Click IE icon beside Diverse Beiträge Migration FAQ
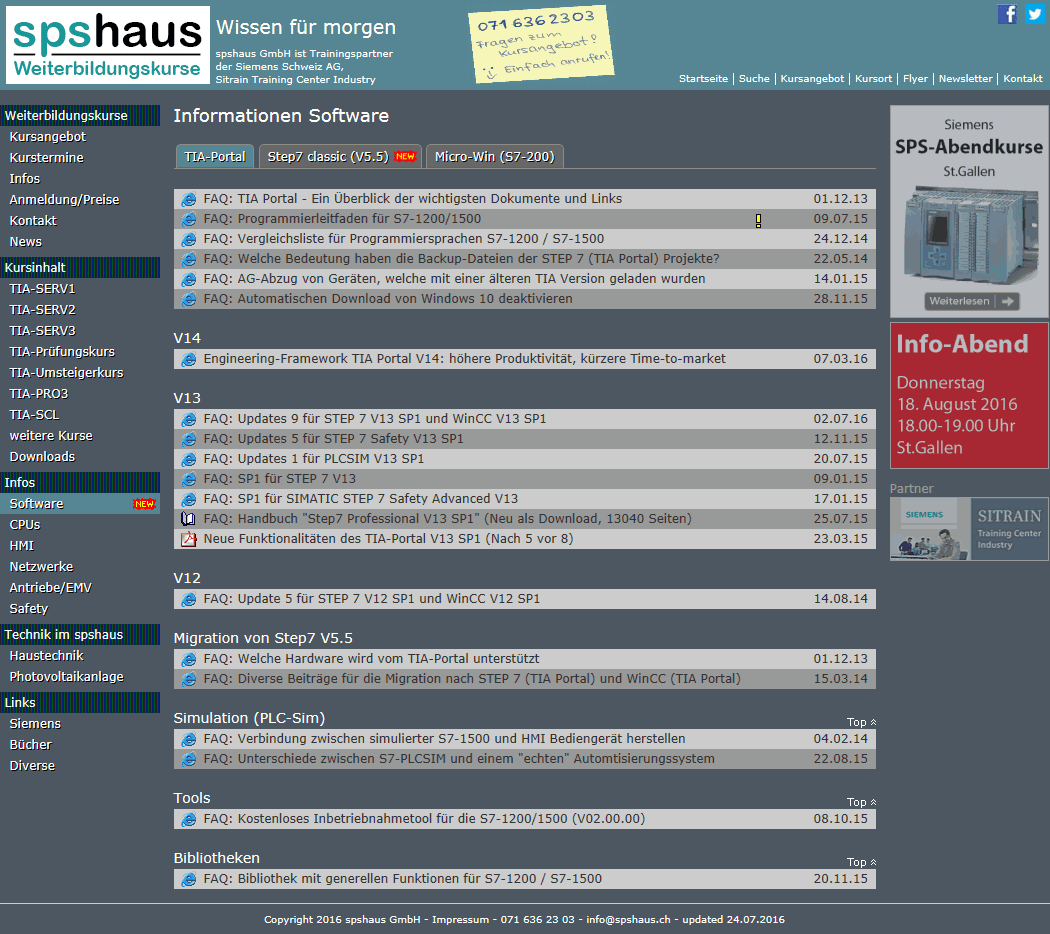The width and height of the screenshot is (1050, 934). [189, 680]
